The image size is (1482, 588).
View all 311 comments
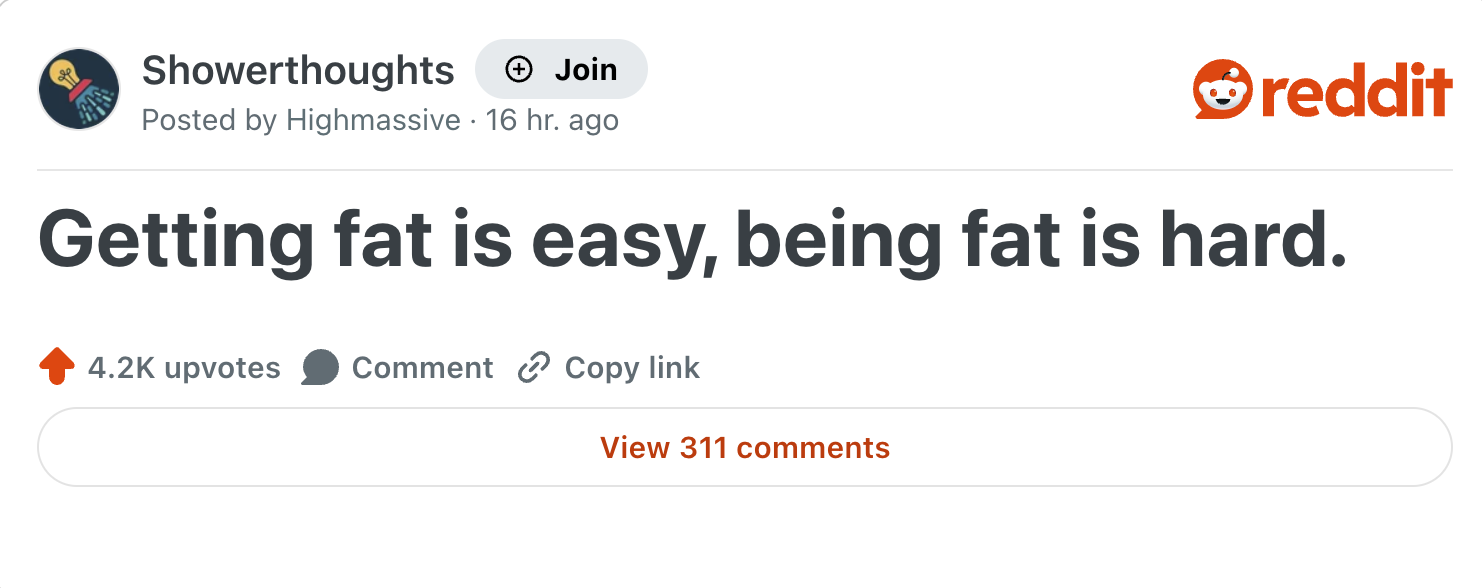744,447
